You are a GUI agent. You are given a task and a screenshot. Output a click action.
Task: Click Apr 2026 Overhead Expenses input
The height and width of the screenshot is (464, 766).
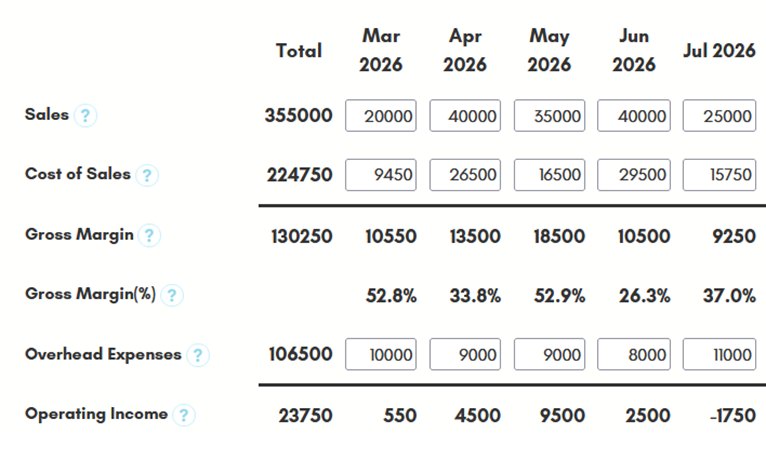click(465, 354)
